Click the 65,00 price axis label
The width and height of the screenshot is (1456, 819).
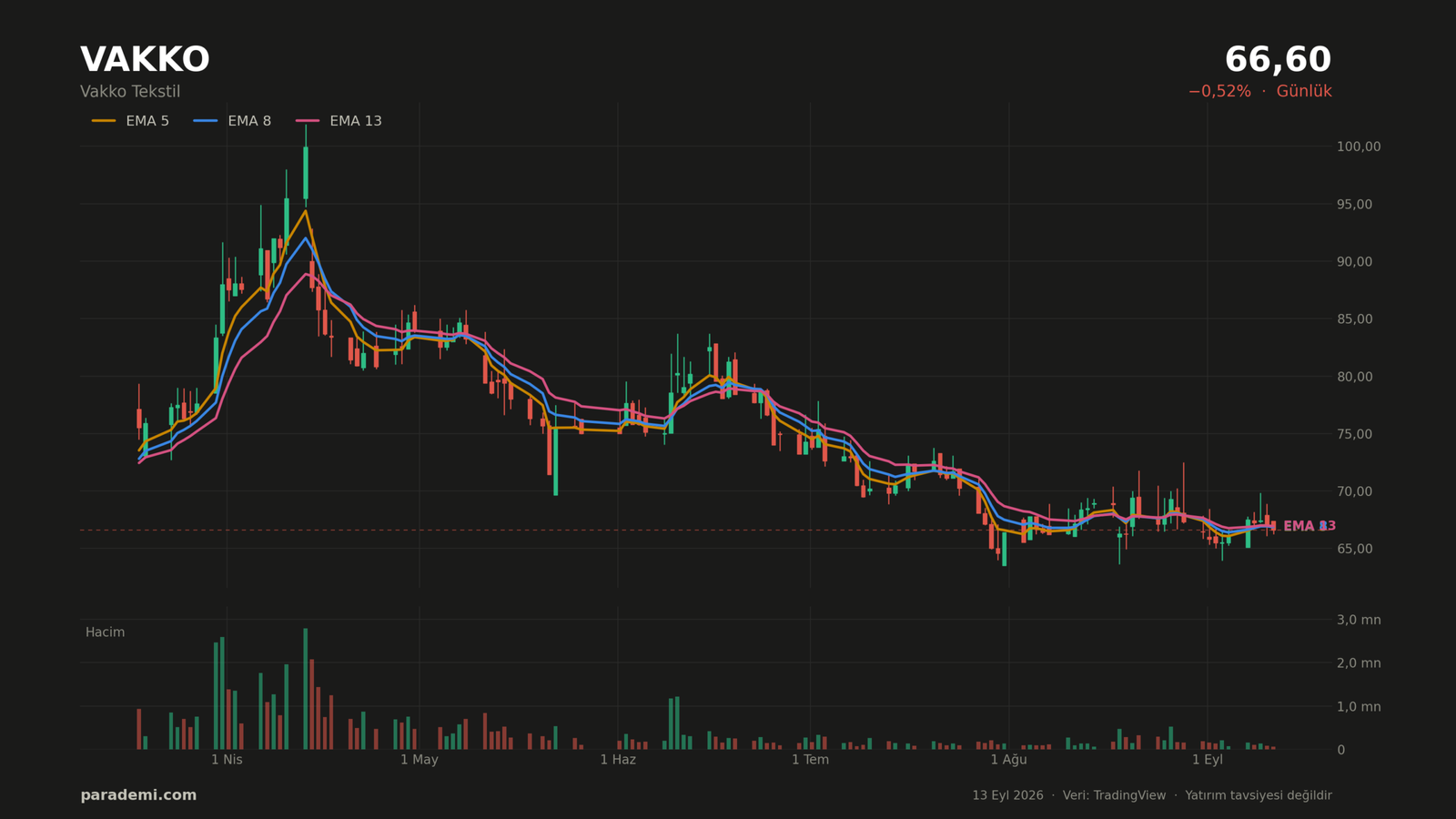click(x=1354, y=549)
